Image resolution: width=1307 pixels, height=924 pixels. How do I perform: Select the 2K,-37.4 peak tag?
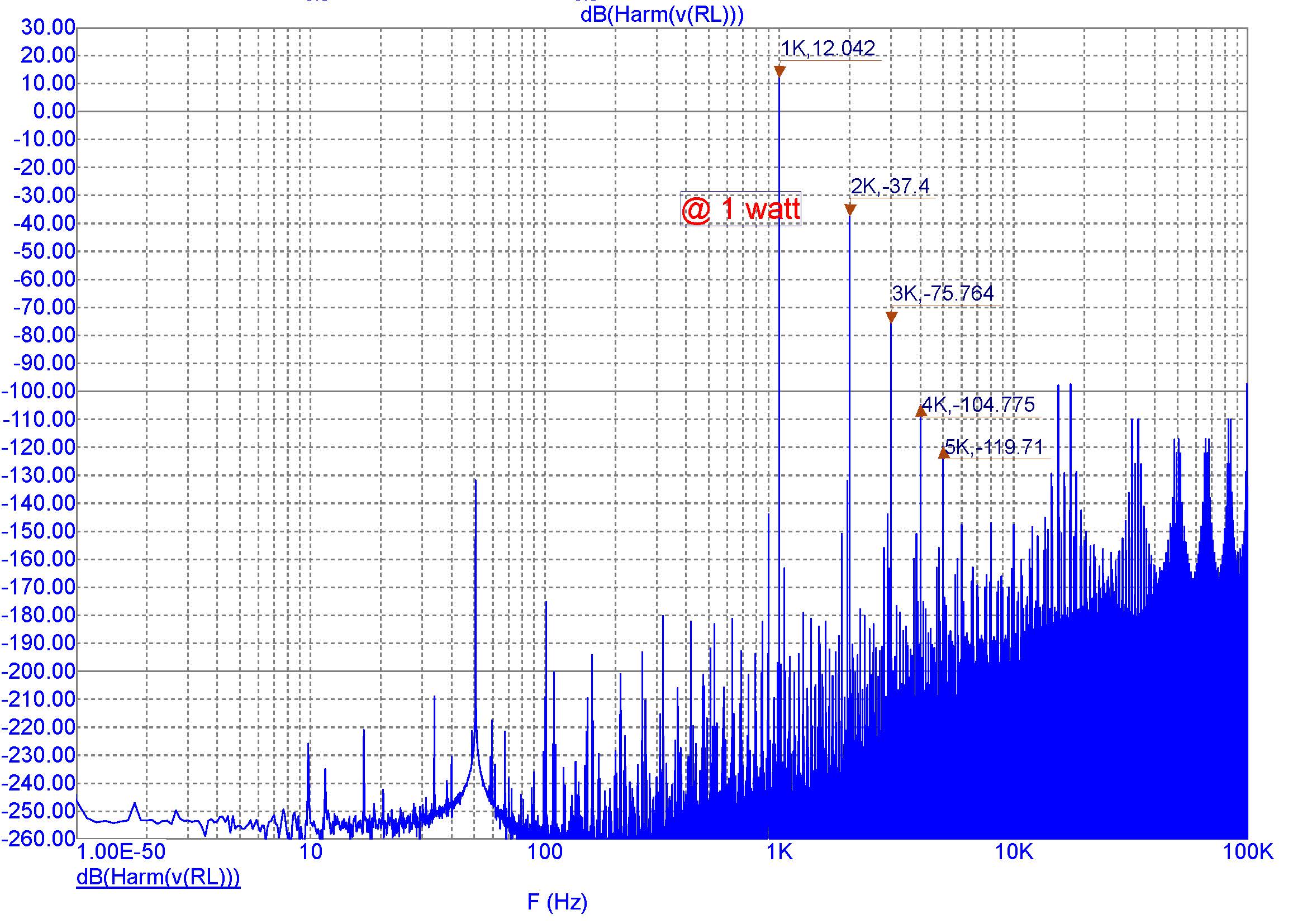click(x=890, y=186)
